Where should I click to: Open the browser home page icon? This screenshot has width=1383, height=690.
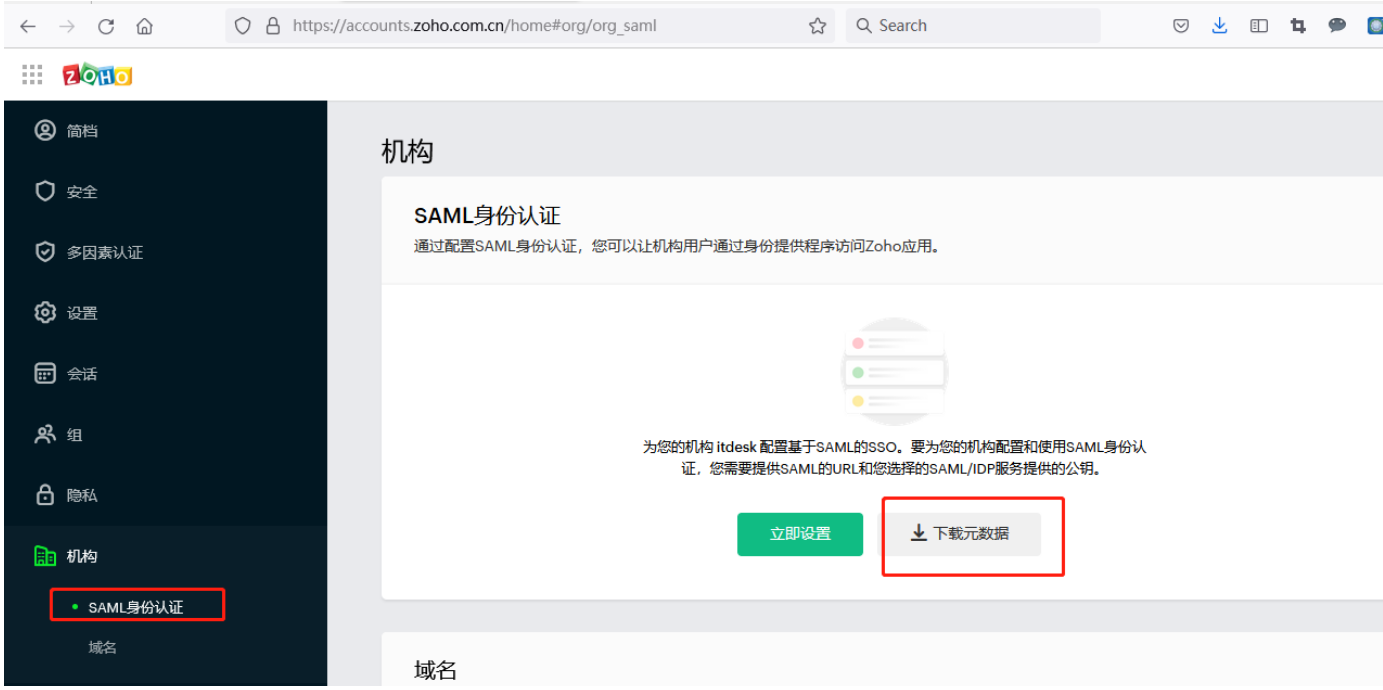click(x=144, y=27)
